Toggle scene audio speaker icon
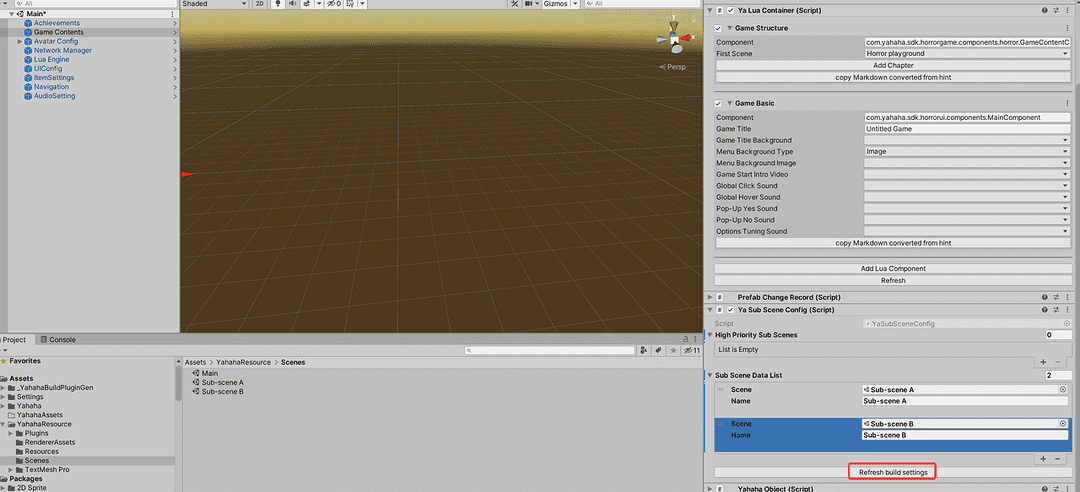 click(x=291, y=4)
